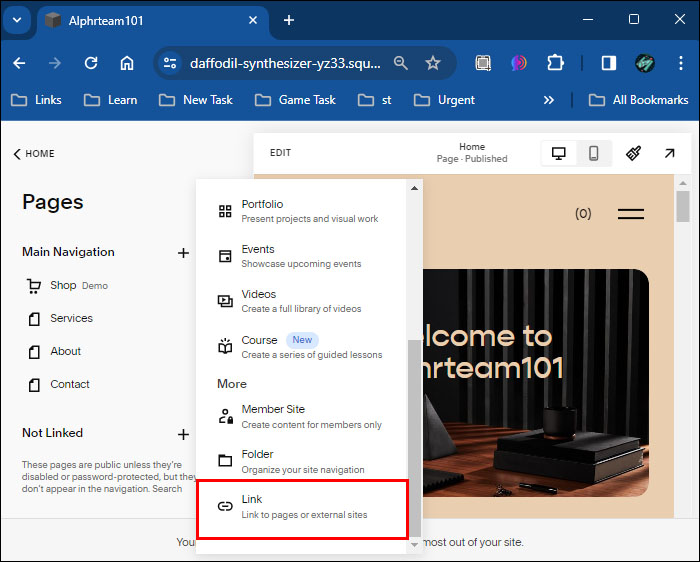Switch to desktop preview icon

(558, 154)
